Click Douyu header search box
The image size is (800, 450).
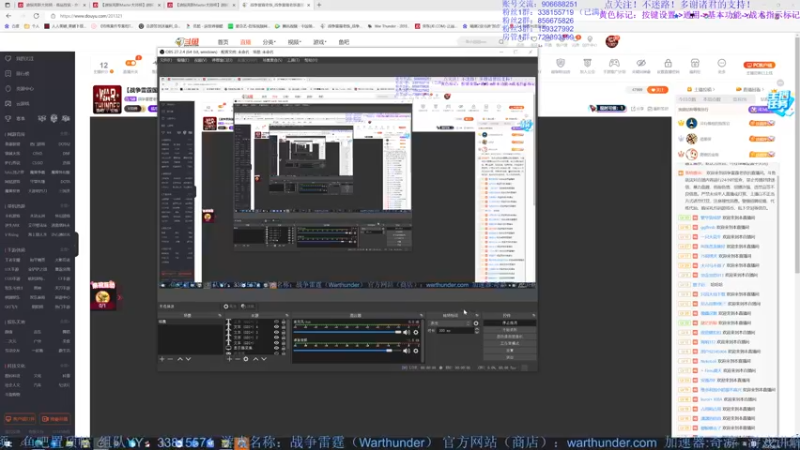point(481,42)
